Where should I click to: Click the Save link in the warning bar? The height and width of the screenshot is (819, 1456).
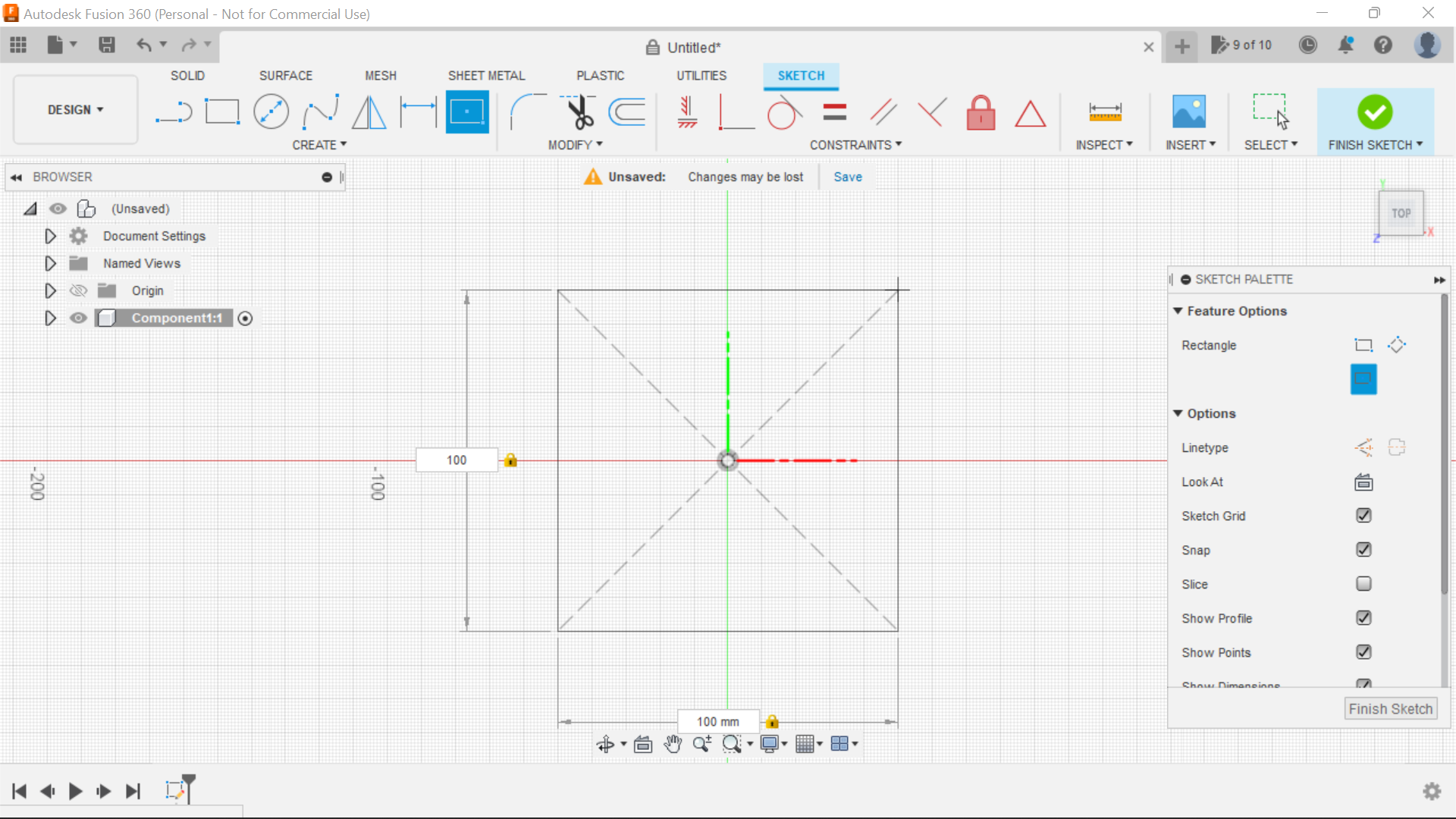coord(847,177)
